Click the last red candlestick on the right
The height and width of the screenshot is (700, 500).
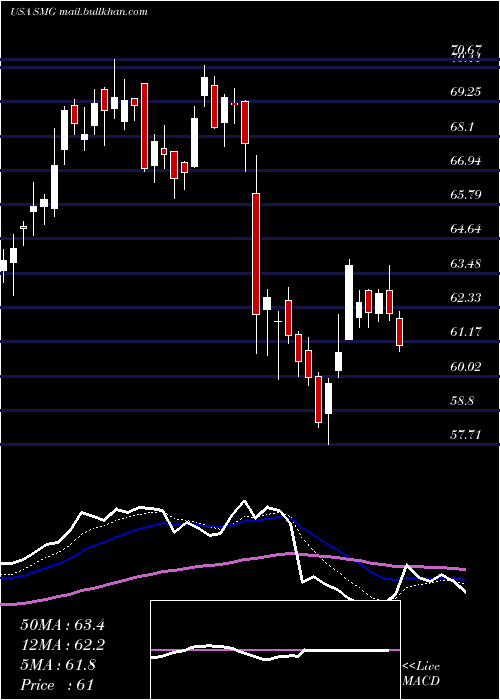point(400,332)
